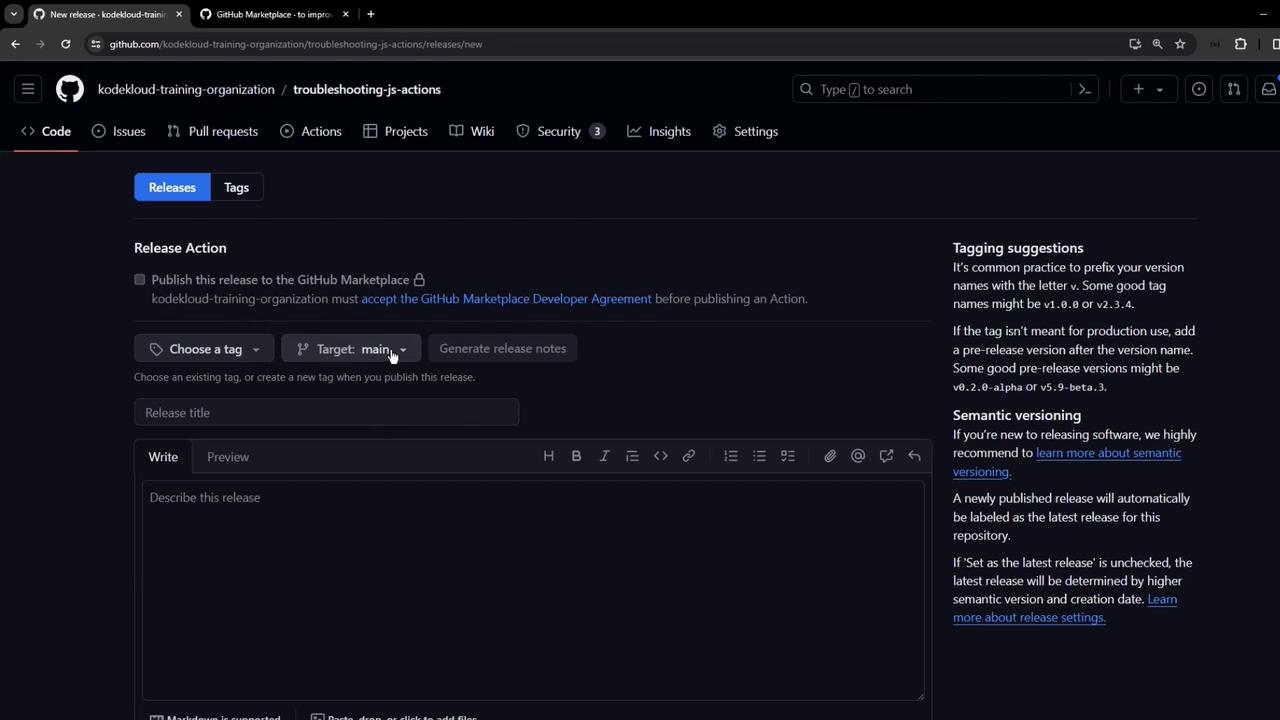The width and height of the screenshot is (1280, 720).
Task: Open the GitHub global navigation hamburger menu
Action: coord(28,89)
